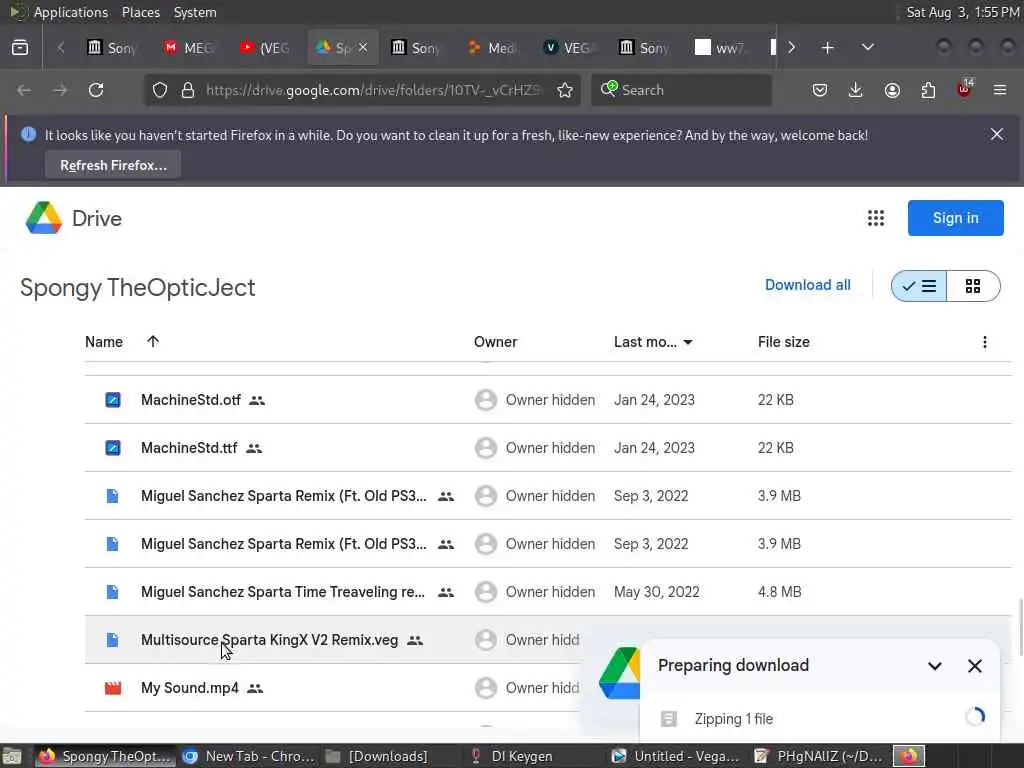Viewport: 1024px width, 768px height.
Task: Open the list all tabs dropdown
Action: (x=868, y=47)
